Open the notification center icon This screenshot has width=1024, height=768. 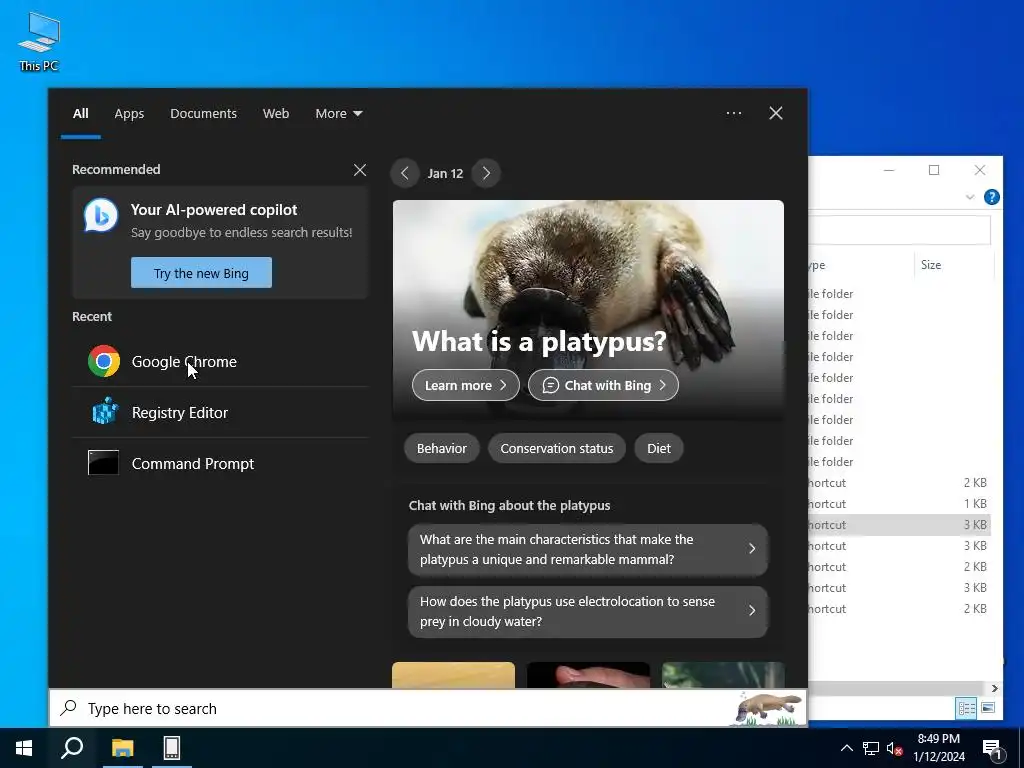pos(992,749)
